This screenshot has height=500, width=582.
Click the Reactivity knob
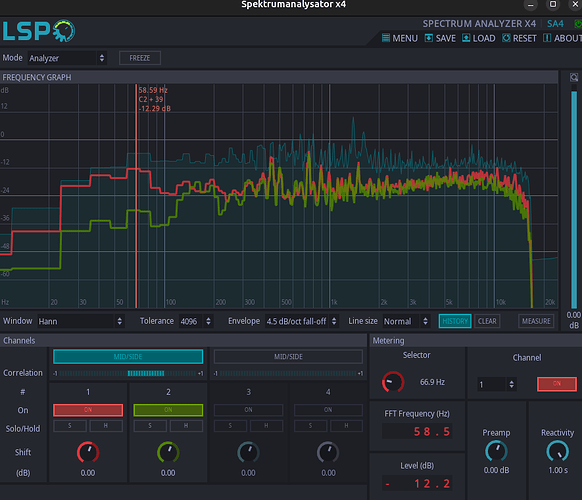coord(558,451)
